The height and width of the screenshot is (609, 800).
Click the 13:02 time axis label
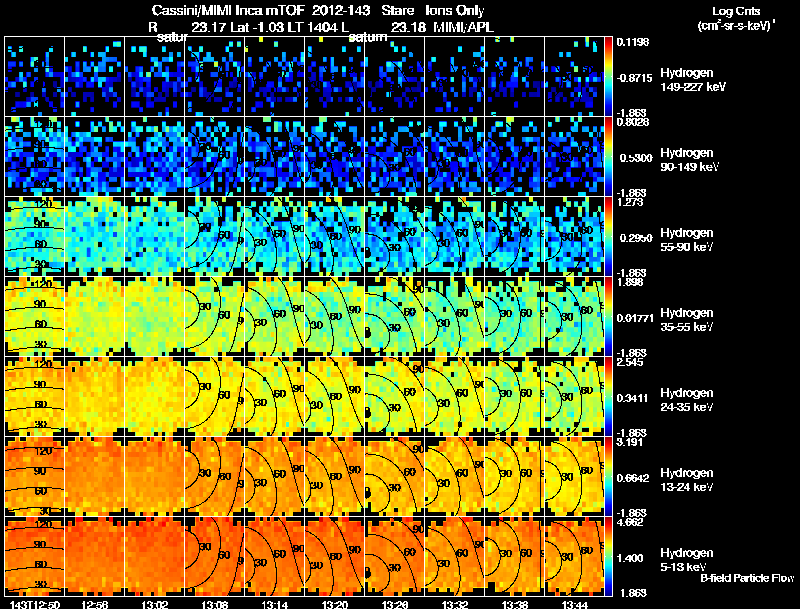pos(155,604)
